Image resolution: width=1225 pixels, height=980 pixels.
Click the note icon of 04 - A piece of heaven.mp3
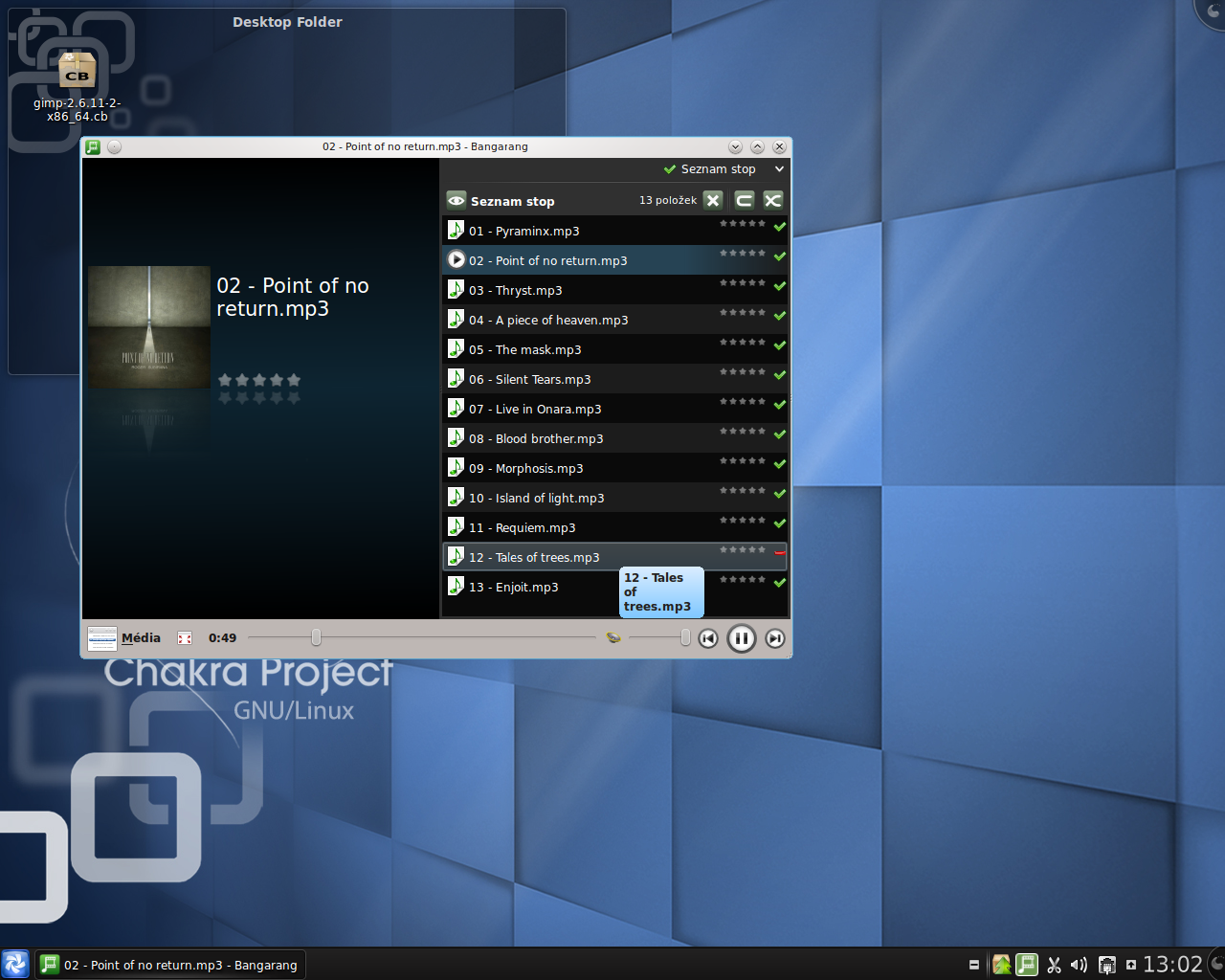point(457,320)
